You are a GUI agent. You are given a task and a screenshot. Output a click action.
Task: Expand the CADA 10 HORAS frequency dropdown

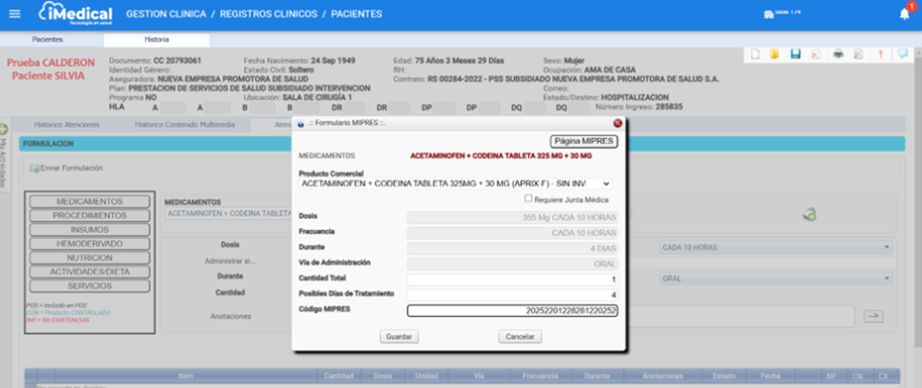pyautogui.click(x=776, y=247)
